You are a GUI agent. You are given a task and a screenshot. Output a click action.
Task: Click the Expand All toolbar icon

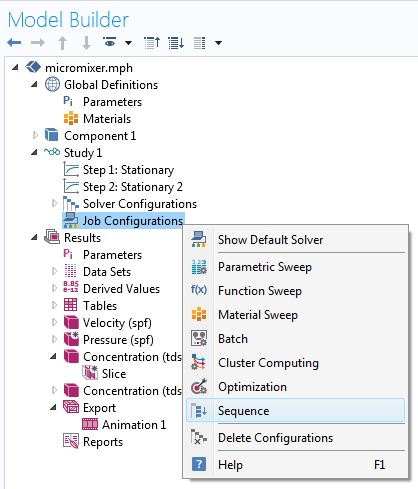176,43
